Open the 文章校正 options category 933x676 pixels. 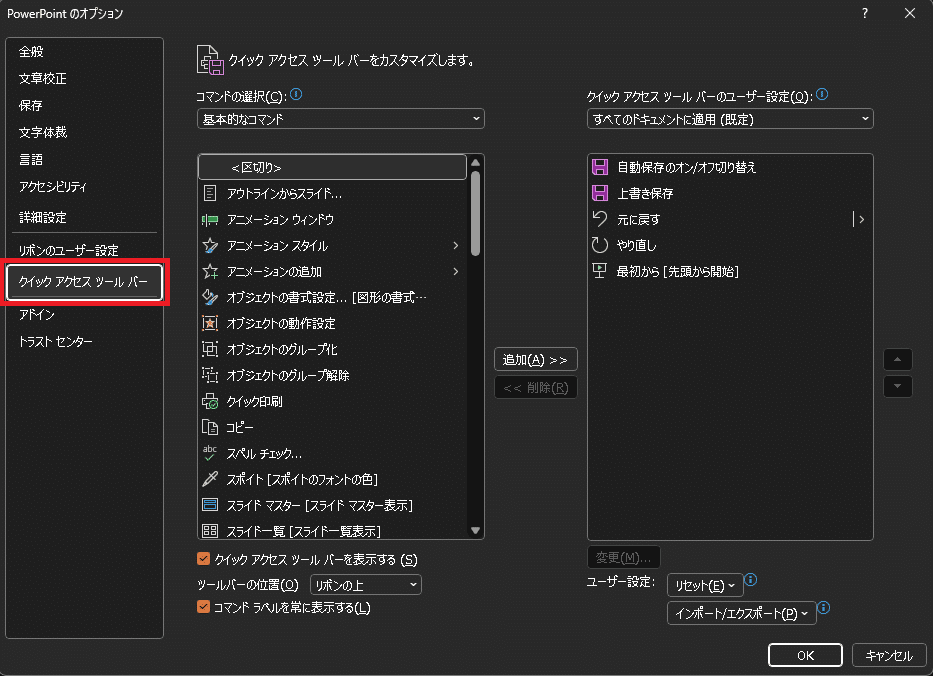pos(43,79)
